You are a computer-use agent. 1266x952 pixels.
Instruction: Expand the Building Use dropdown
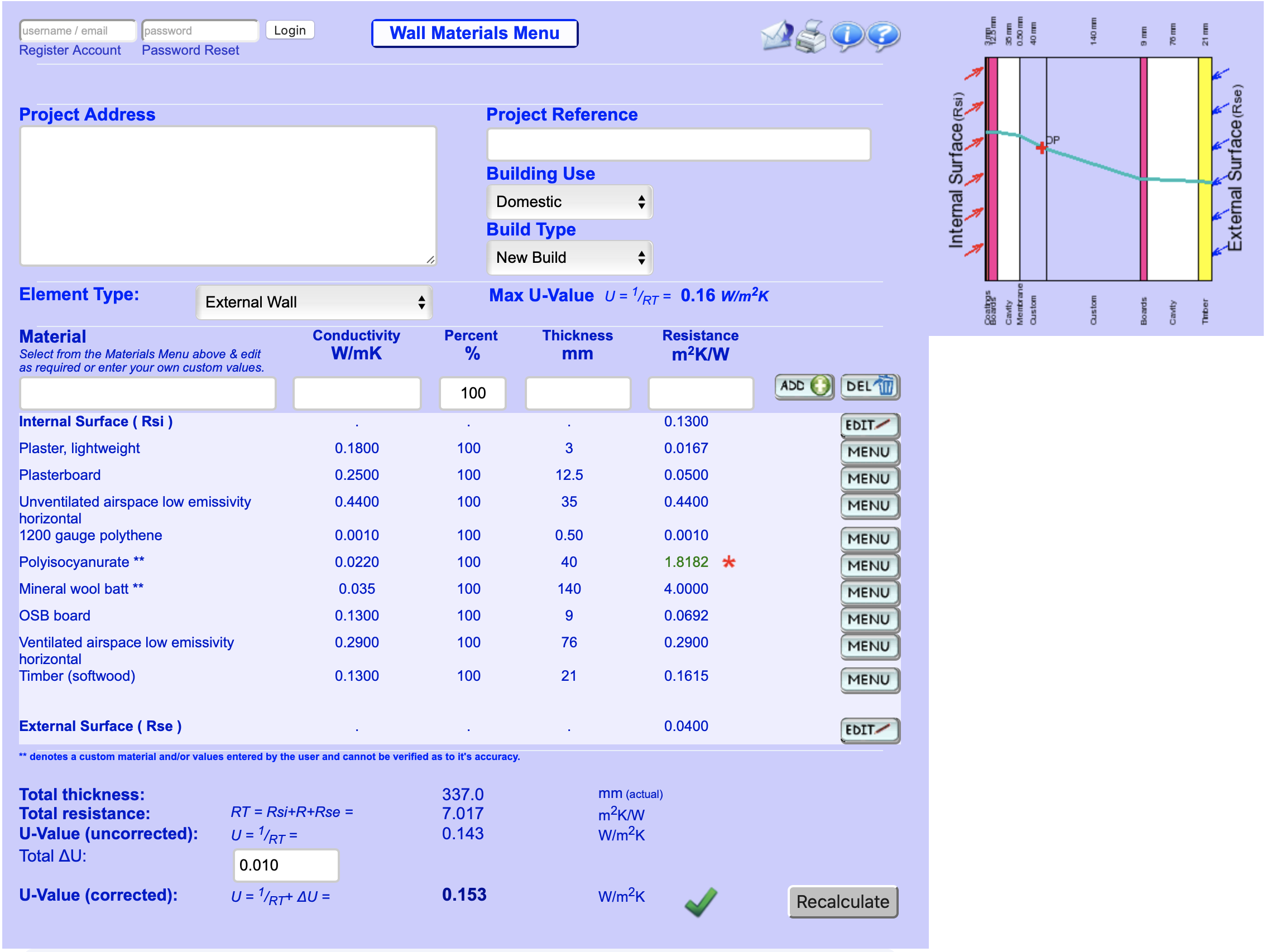(x=569, y=202)
